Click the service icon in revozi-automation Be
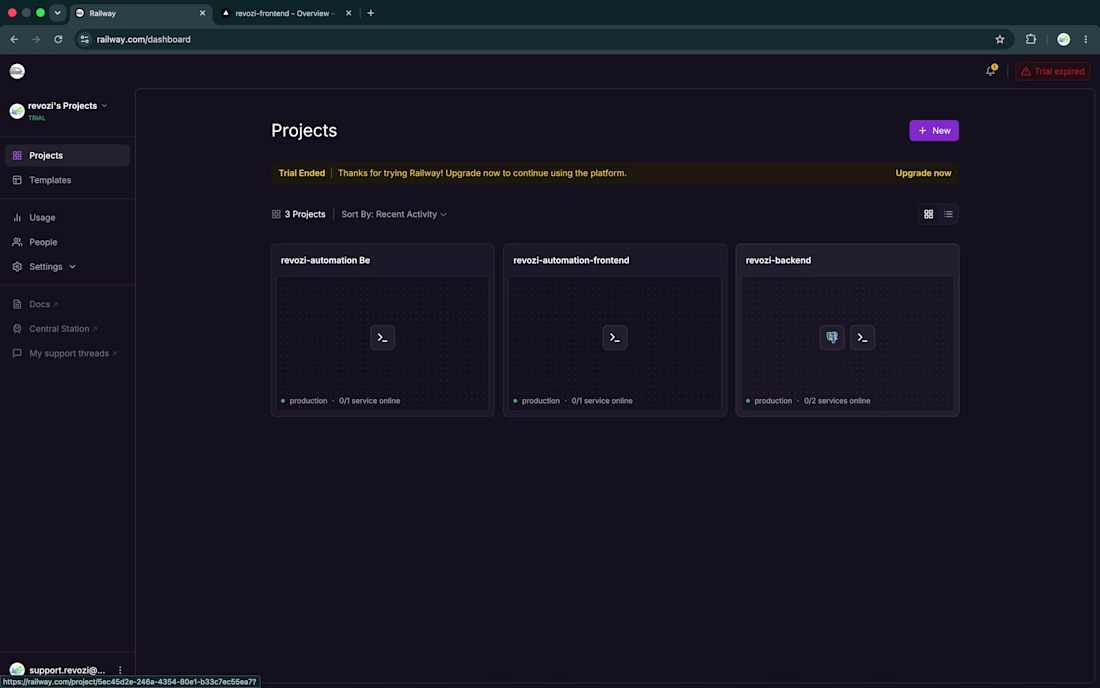The height and width of the screenshot is (688, 1100). click(382, 338)
